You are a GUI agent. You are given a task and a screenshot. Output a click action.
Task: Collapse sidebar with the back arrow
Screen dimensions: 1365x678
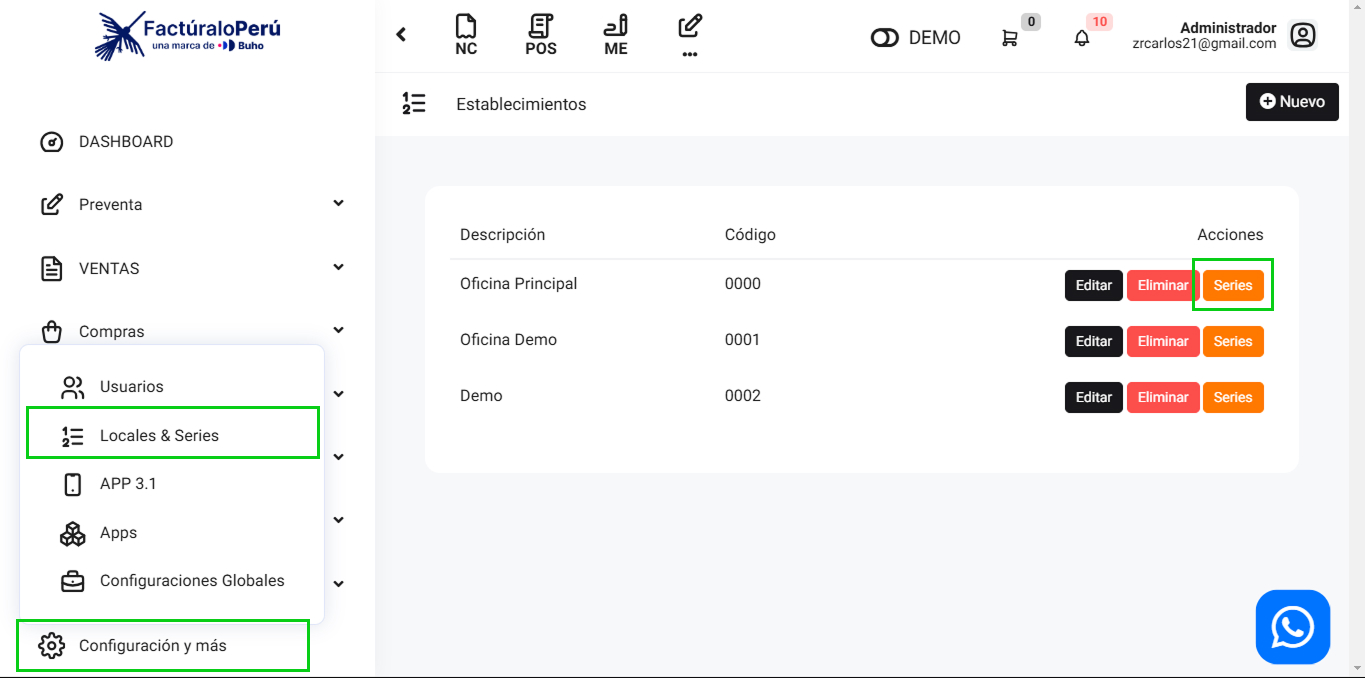[x=401, y=35]
